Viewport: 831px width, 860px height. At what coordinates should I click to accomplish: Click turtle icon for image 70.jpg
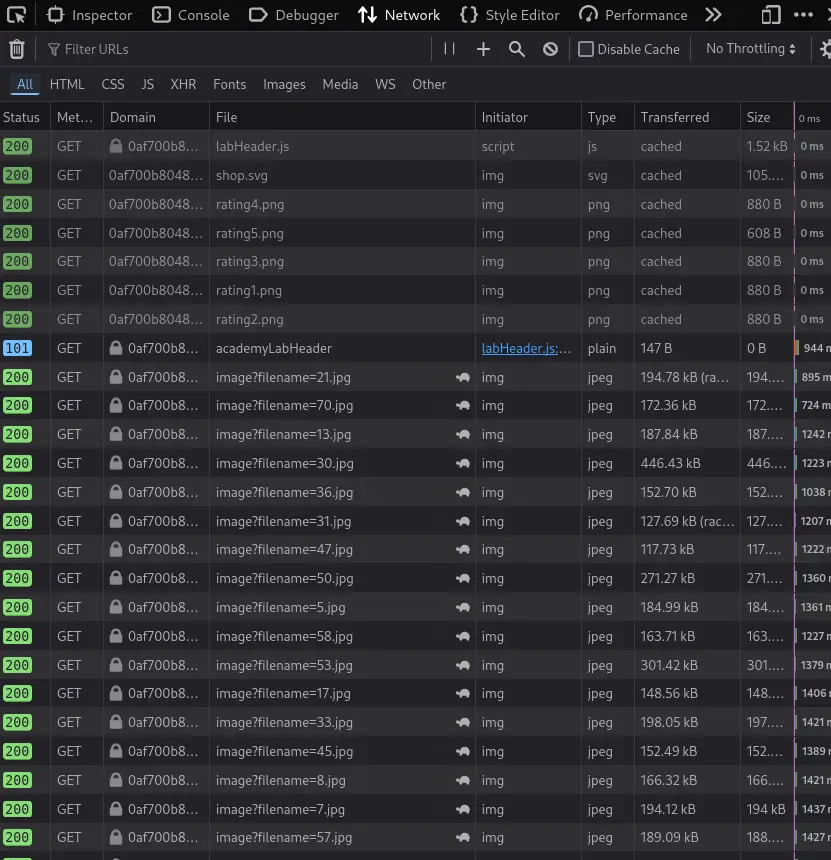(x=463, y=405)
